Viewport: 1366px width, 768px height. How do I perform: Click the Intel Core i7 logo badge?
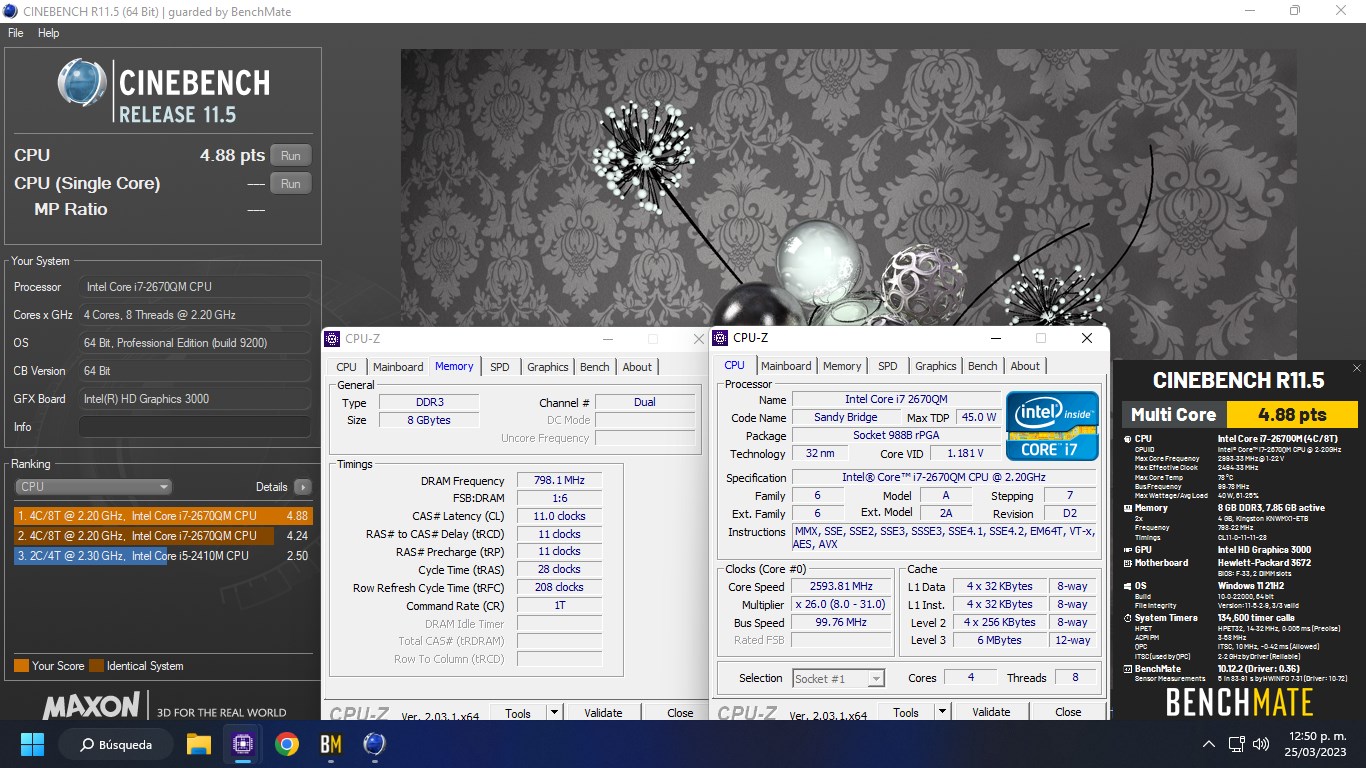coord(1052,426)
